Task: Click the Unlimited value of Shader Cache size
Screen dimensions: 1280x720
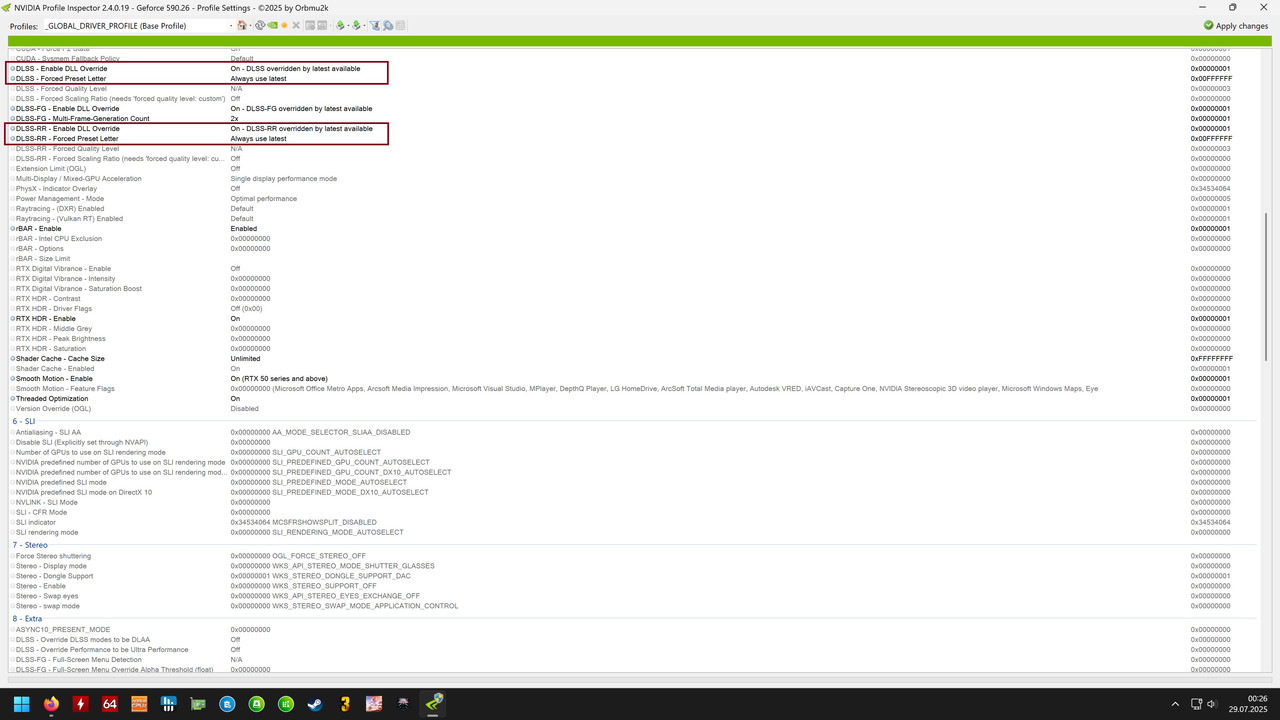Action: pos(245,359)
